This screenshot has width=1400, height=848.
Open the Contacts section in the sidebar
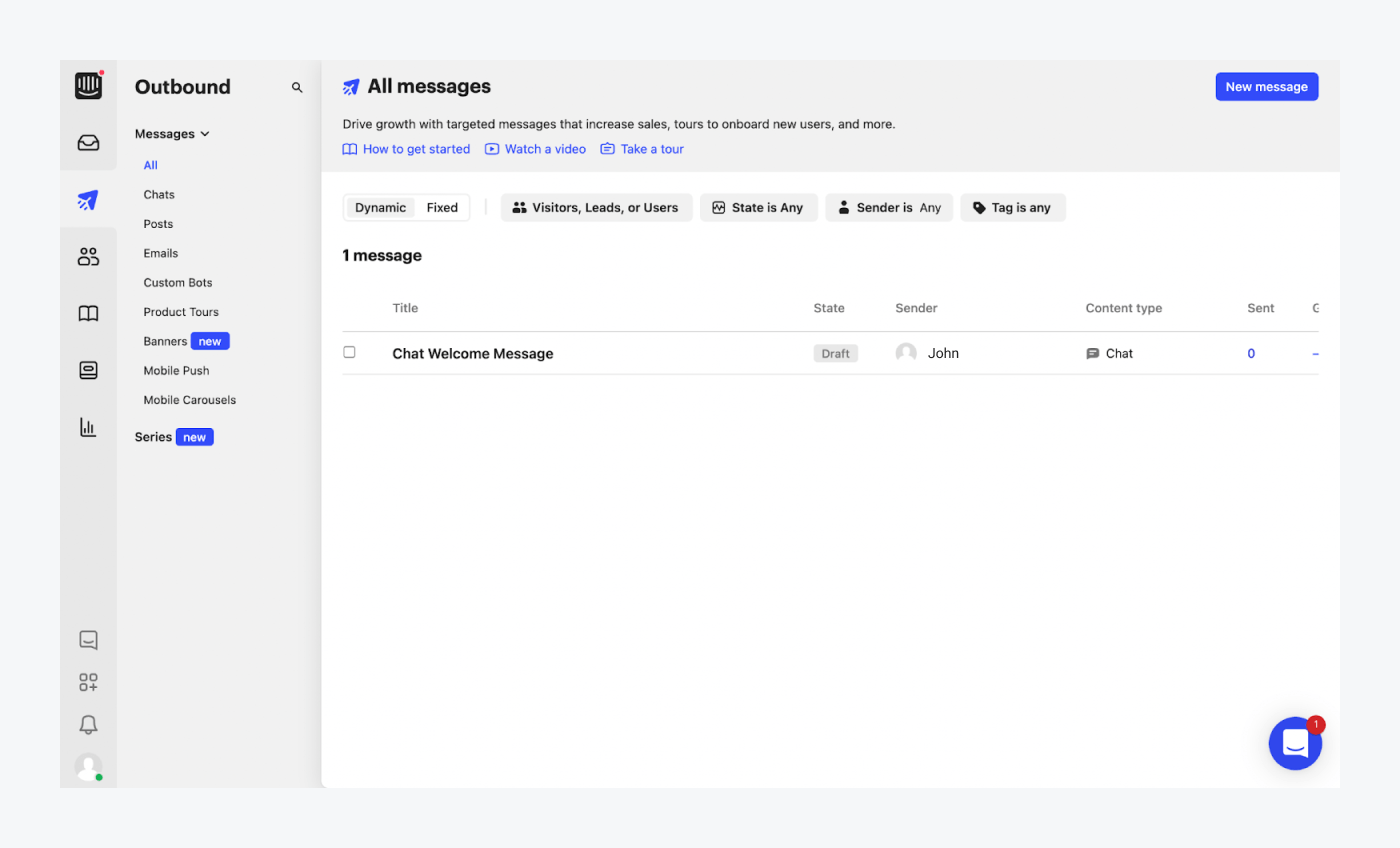click(x=88, y=256)
